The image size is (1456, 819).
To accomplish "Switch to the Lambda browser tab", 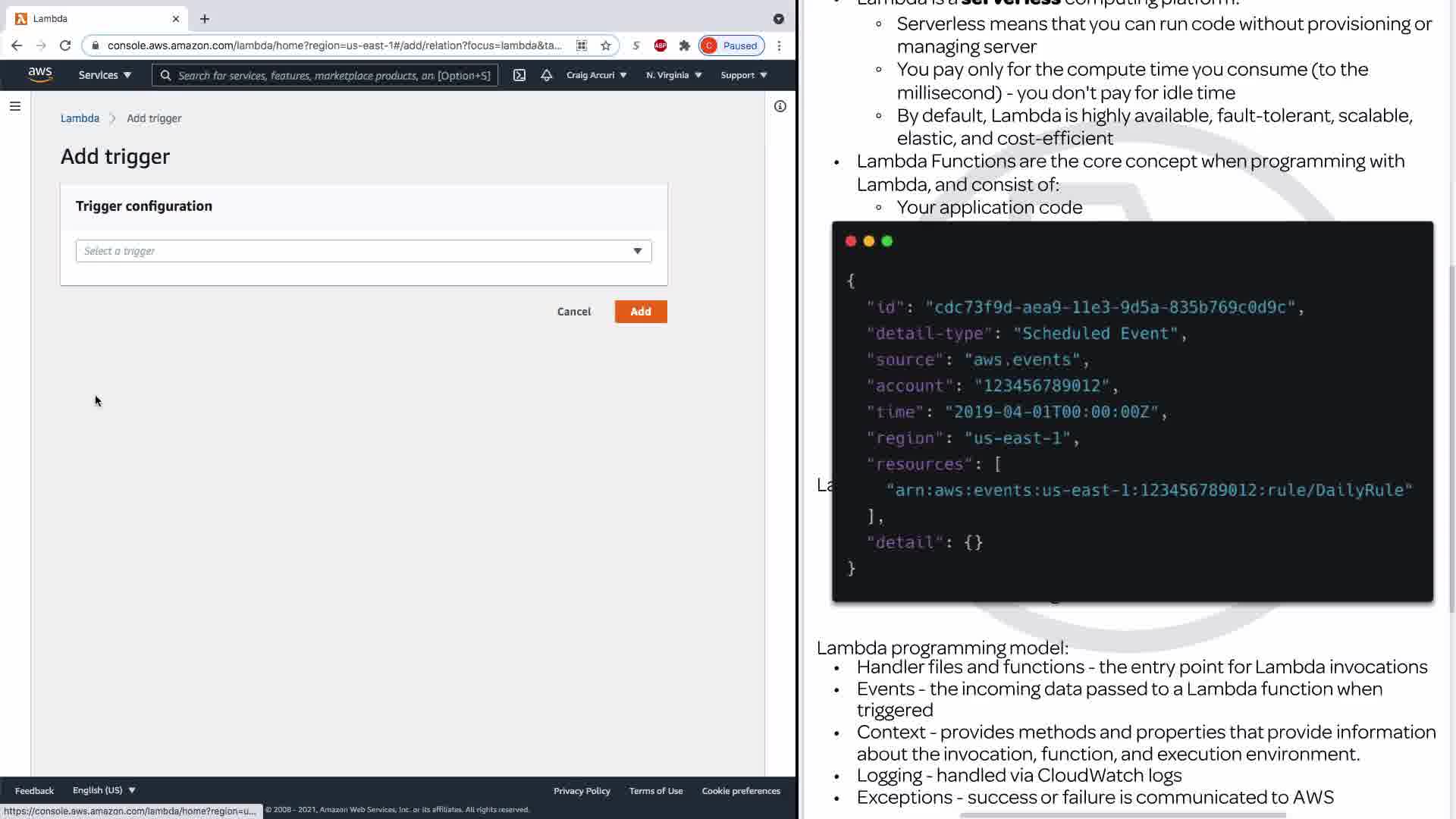I will 91,18.
